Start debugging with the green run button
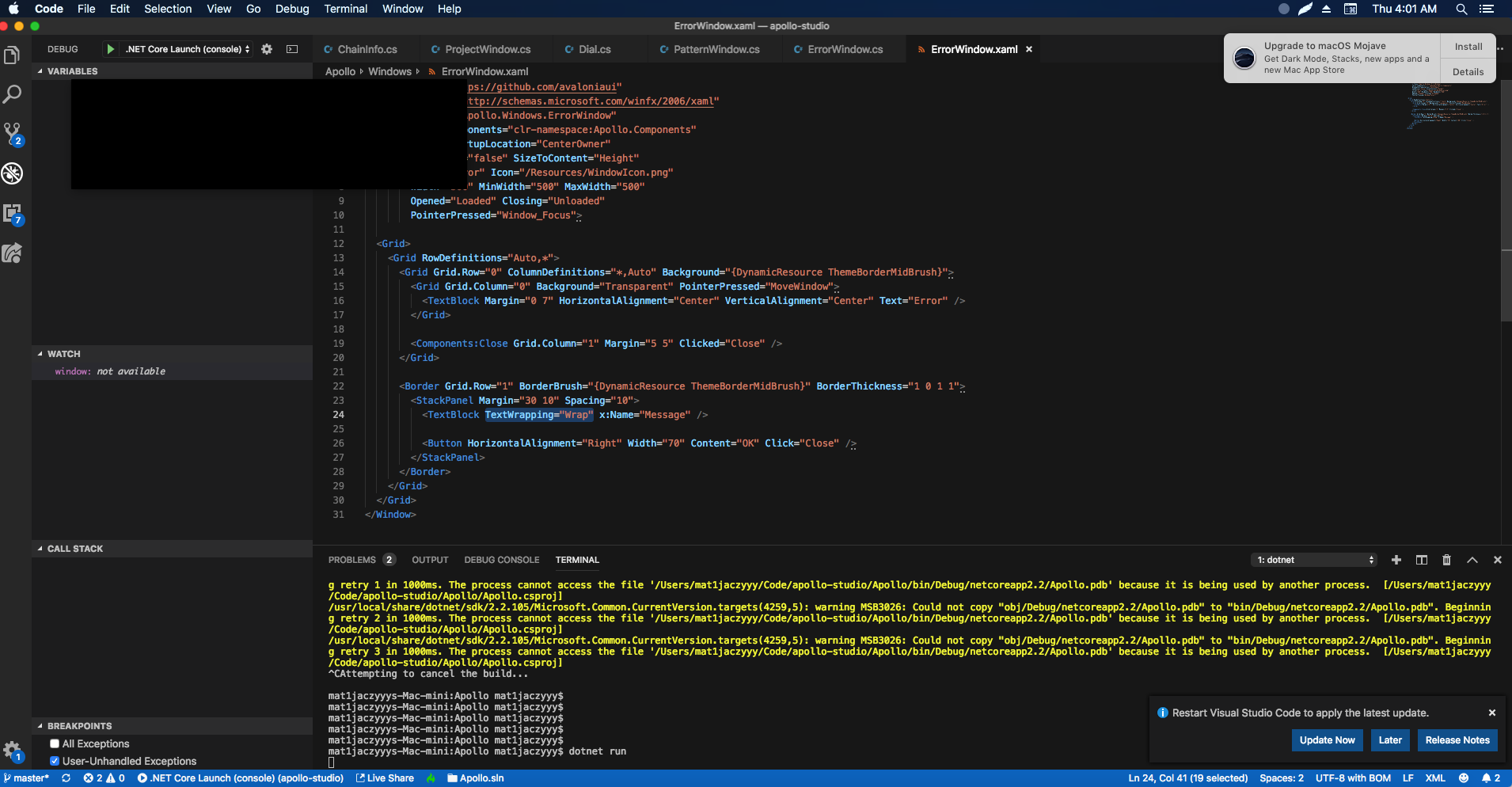Image resolution: width=1512 pixels, height=787 pixels. (x=110, y=48)
